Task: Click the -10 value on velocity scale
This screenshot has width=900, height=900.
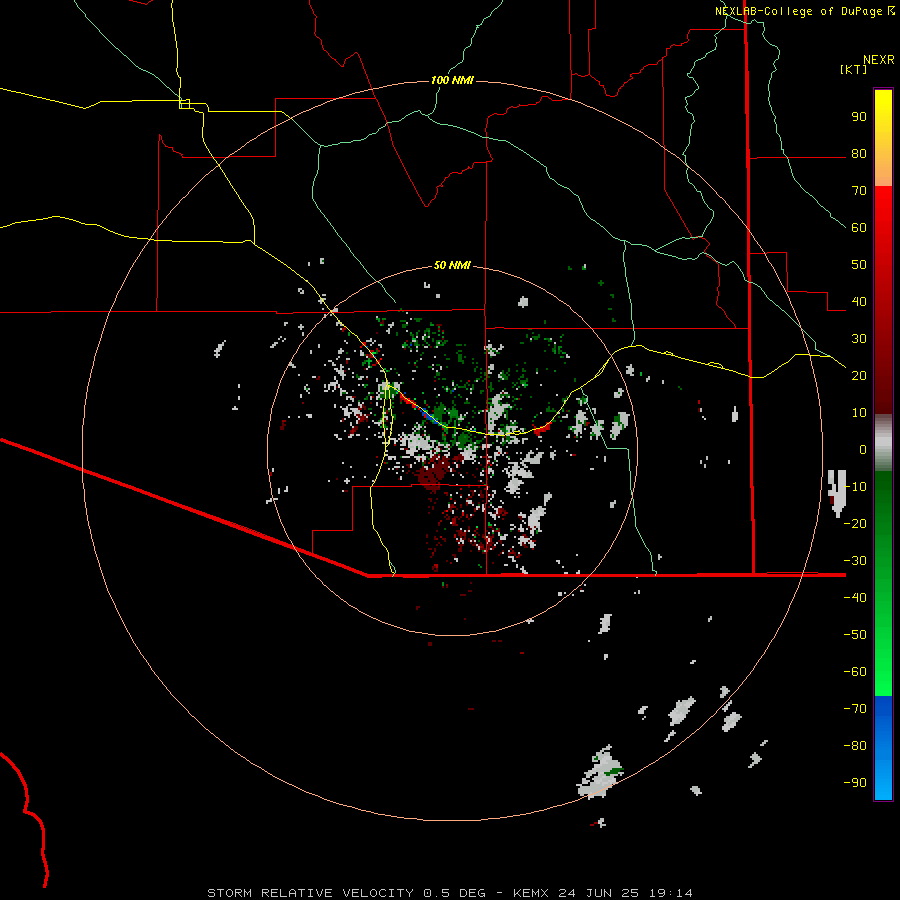Action: pos(855,487)
